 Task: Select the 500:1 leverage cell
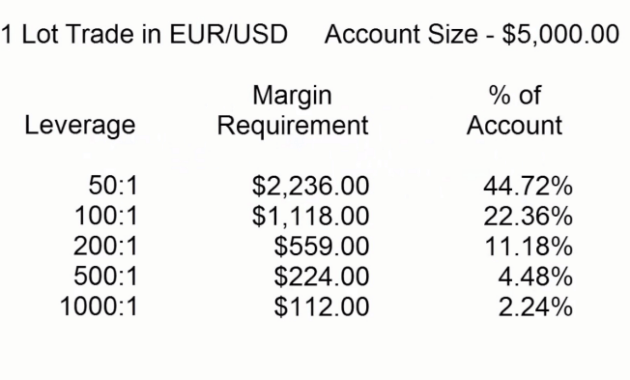click(106, 276)
